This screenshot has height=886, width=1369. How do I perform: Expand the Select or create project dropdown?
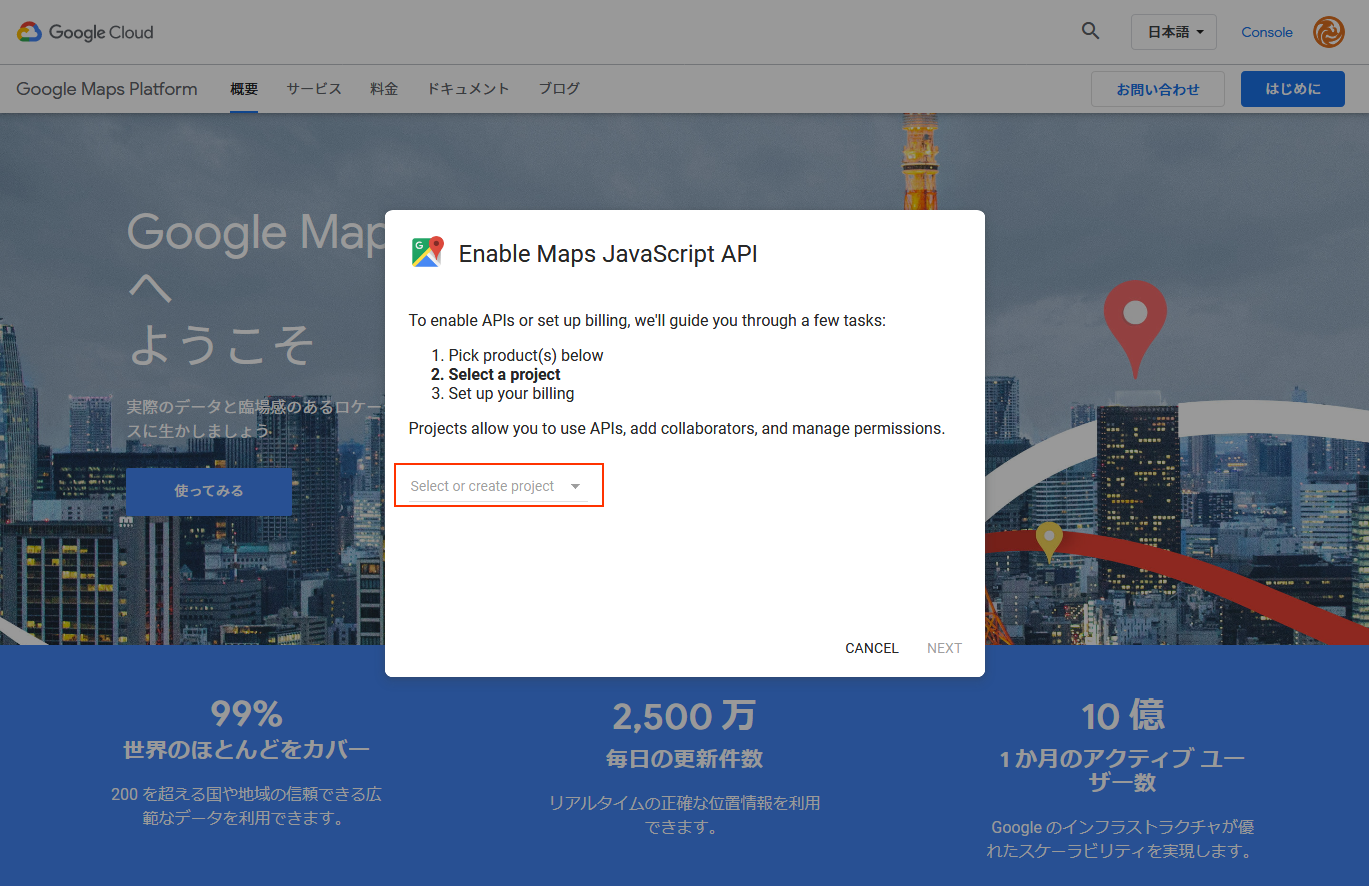pos(499,486)
